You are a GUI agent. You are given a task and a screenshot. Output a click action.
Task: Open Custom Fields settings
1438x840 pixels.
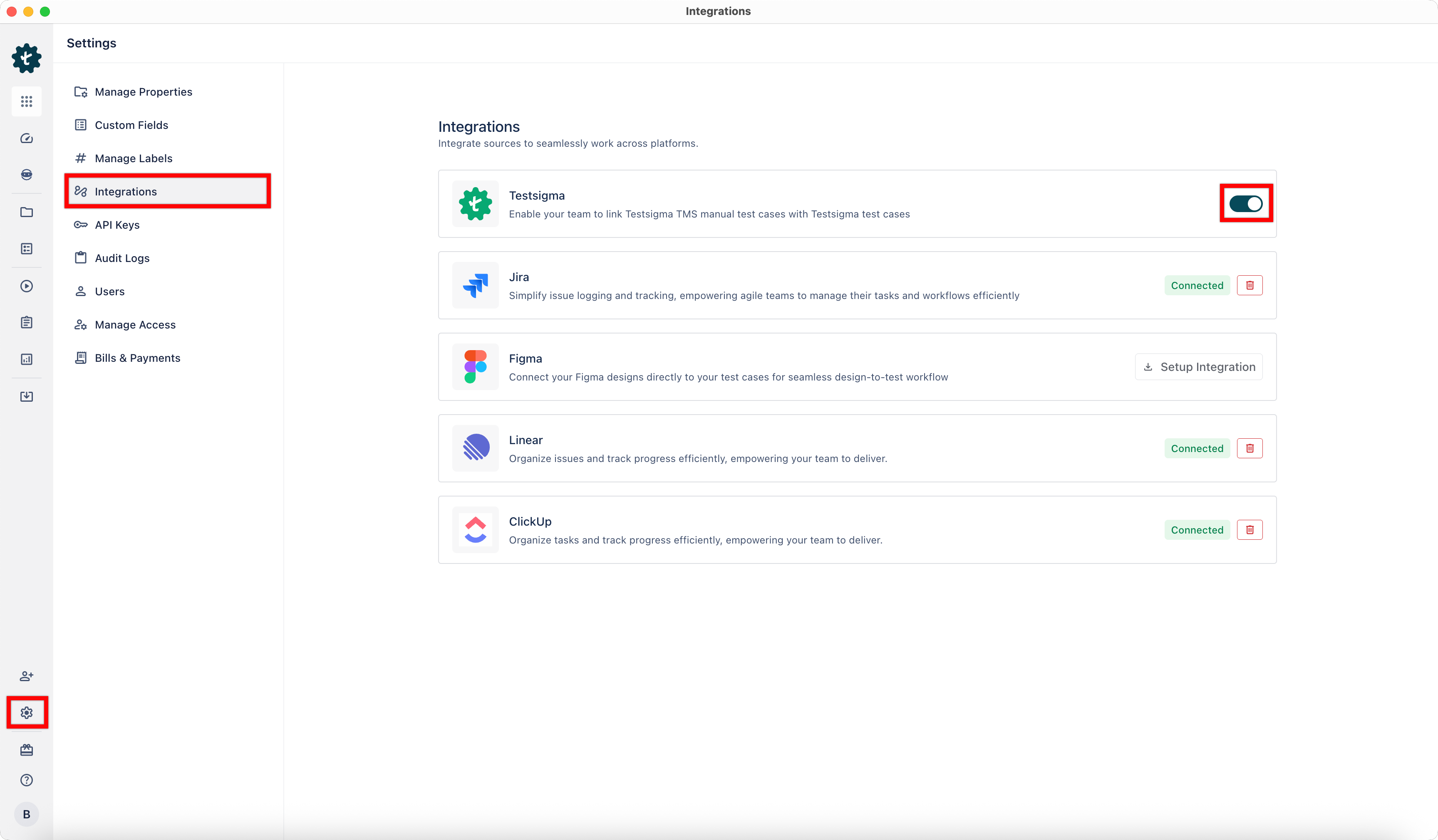coord(168,125)
